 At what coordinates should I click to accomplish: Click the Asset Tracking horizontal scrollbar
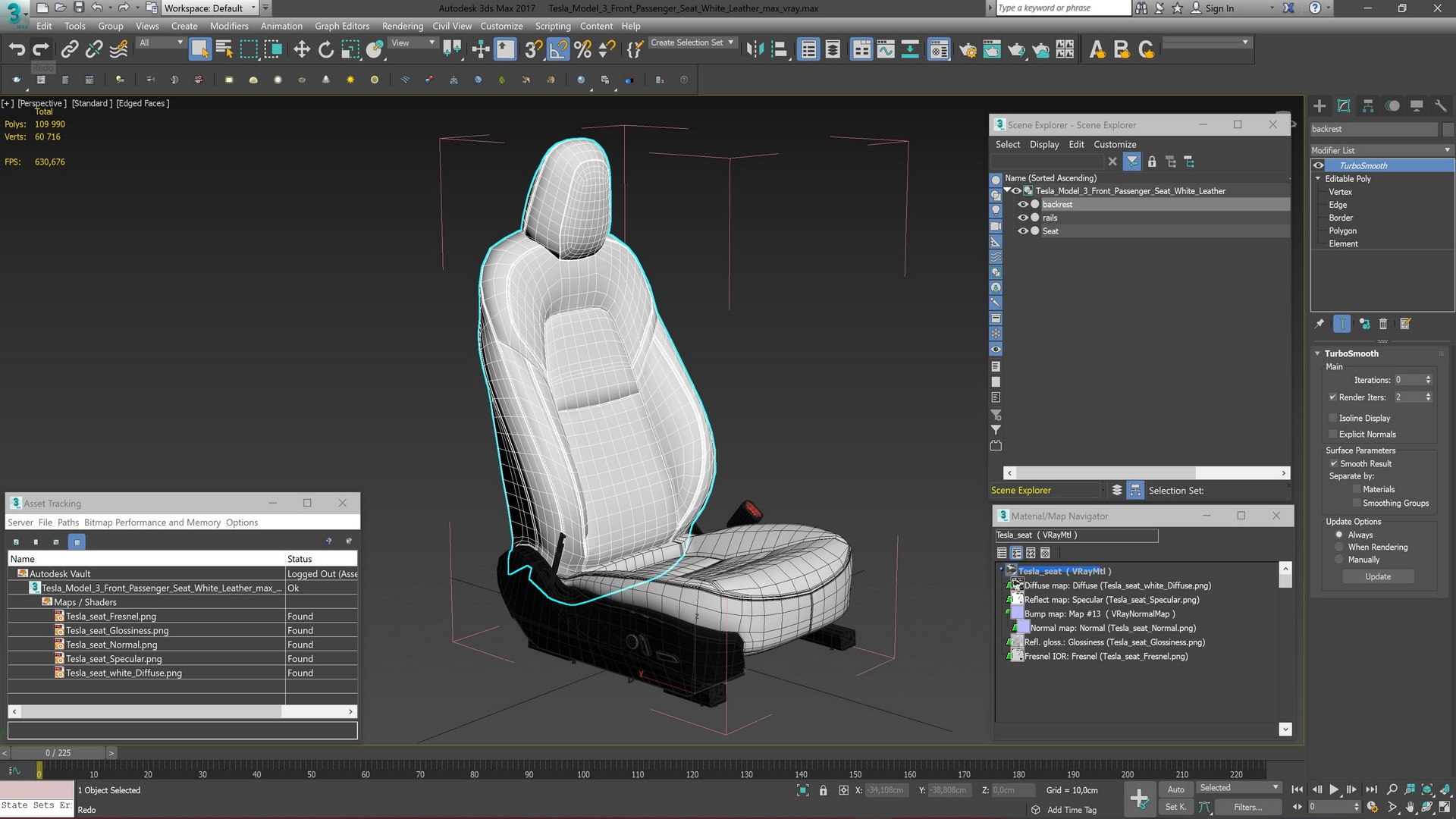(182, 712)
